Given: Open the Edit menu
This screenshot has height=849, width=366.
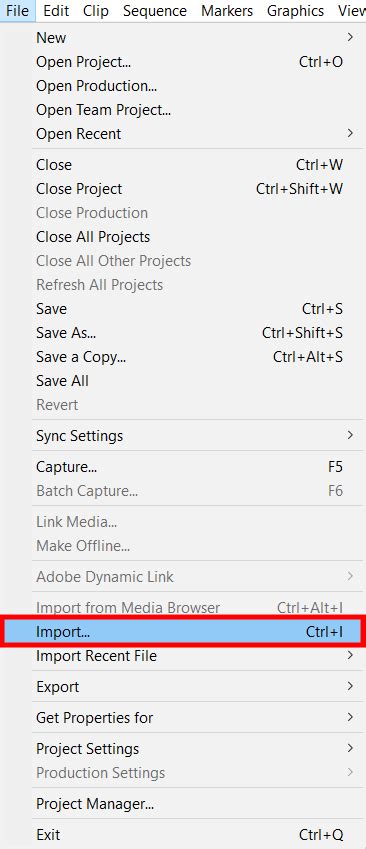Looking at the screenshot, I should (x=56, y=11).
